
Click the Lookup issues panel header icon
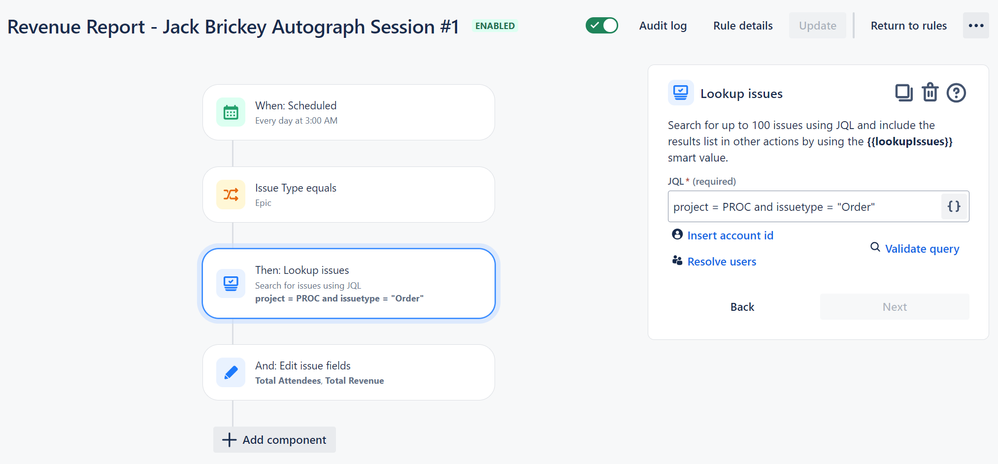[x=680, y=93]
